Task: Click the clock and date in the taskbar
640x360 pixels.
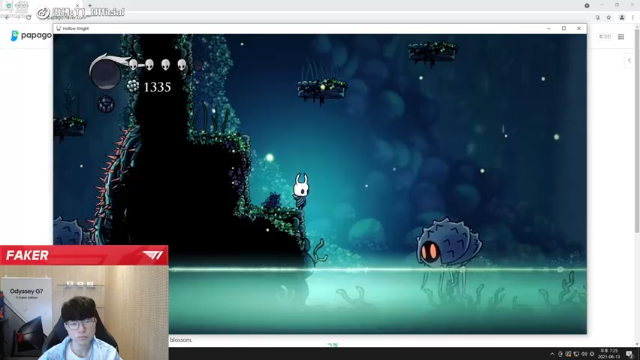Action: click(x=609, y=354)
